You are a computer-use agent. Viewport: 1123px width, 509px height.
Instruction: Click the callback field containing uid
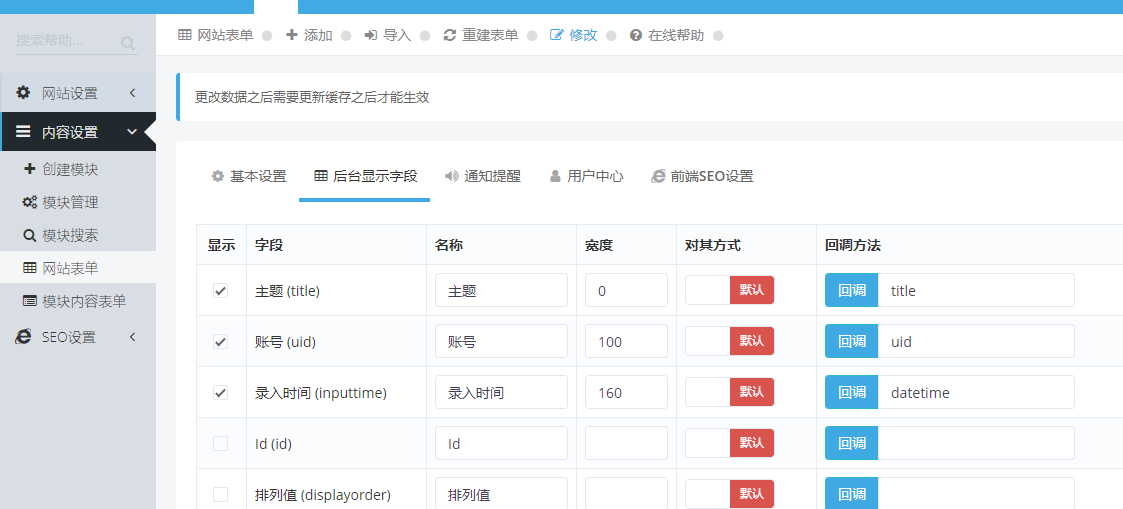(976, 341)
